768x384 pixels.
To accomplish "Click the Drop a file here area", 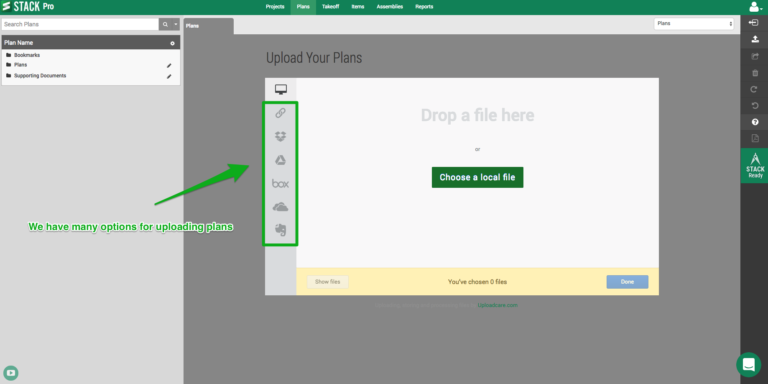I will pos(478,116).
